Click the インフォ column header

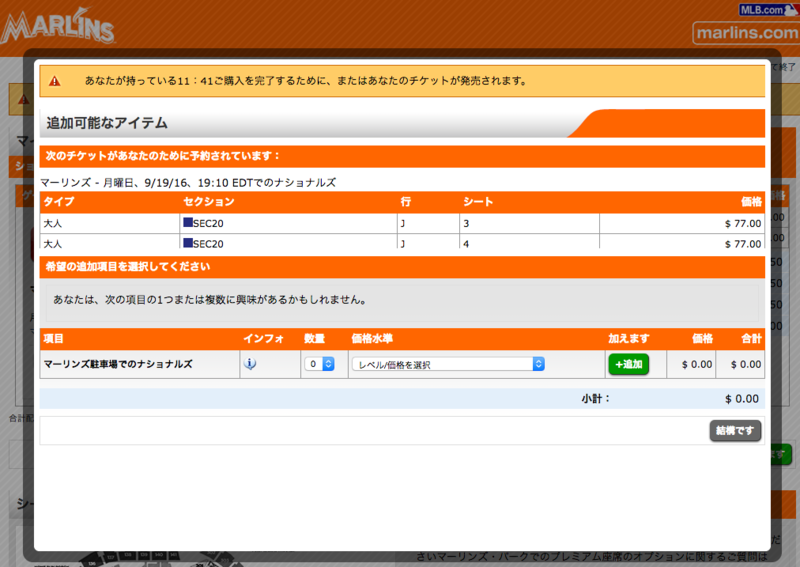263,339
